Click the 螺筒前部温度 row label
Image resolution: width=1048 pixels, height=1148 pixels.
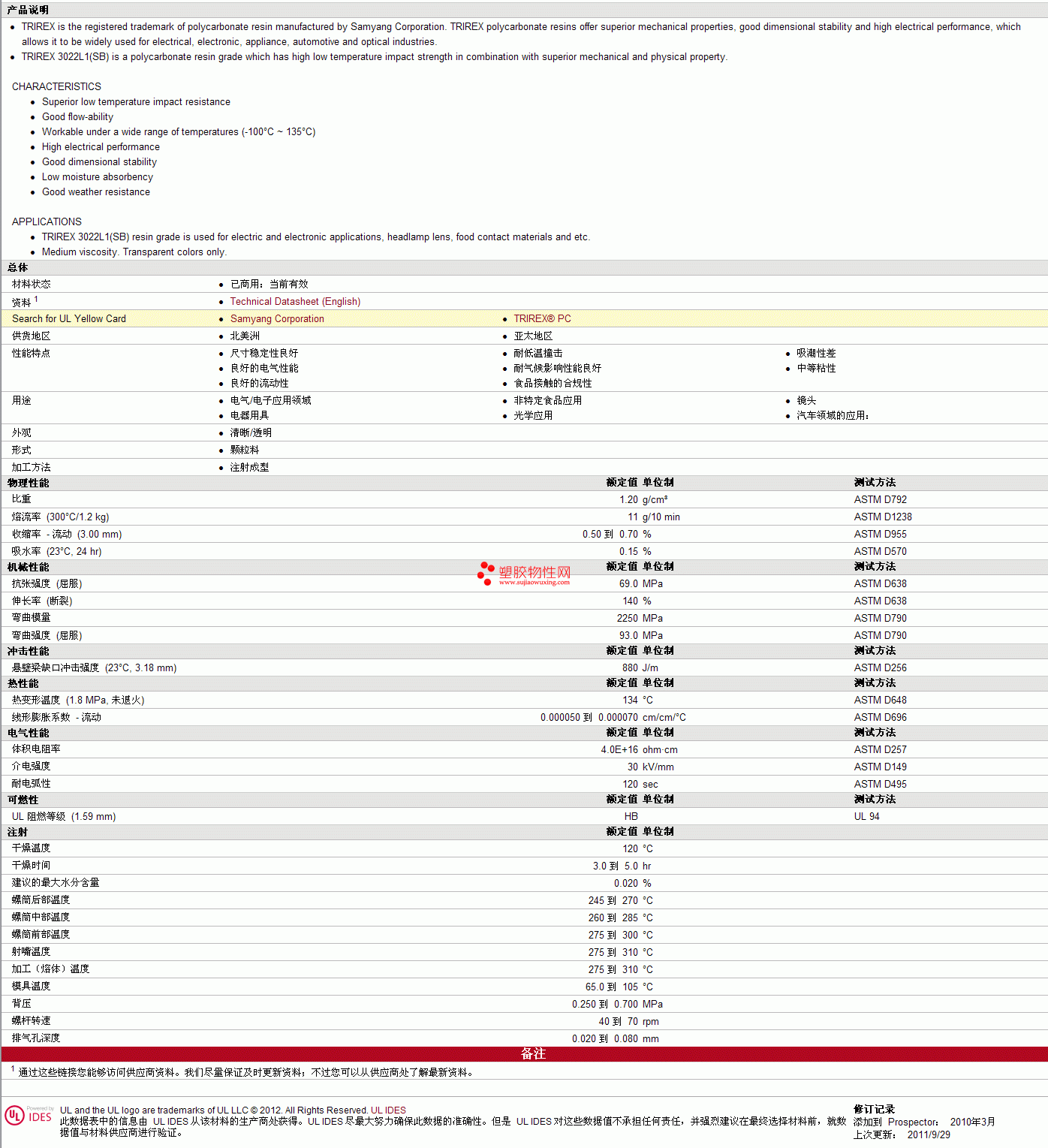pos(41,935)
